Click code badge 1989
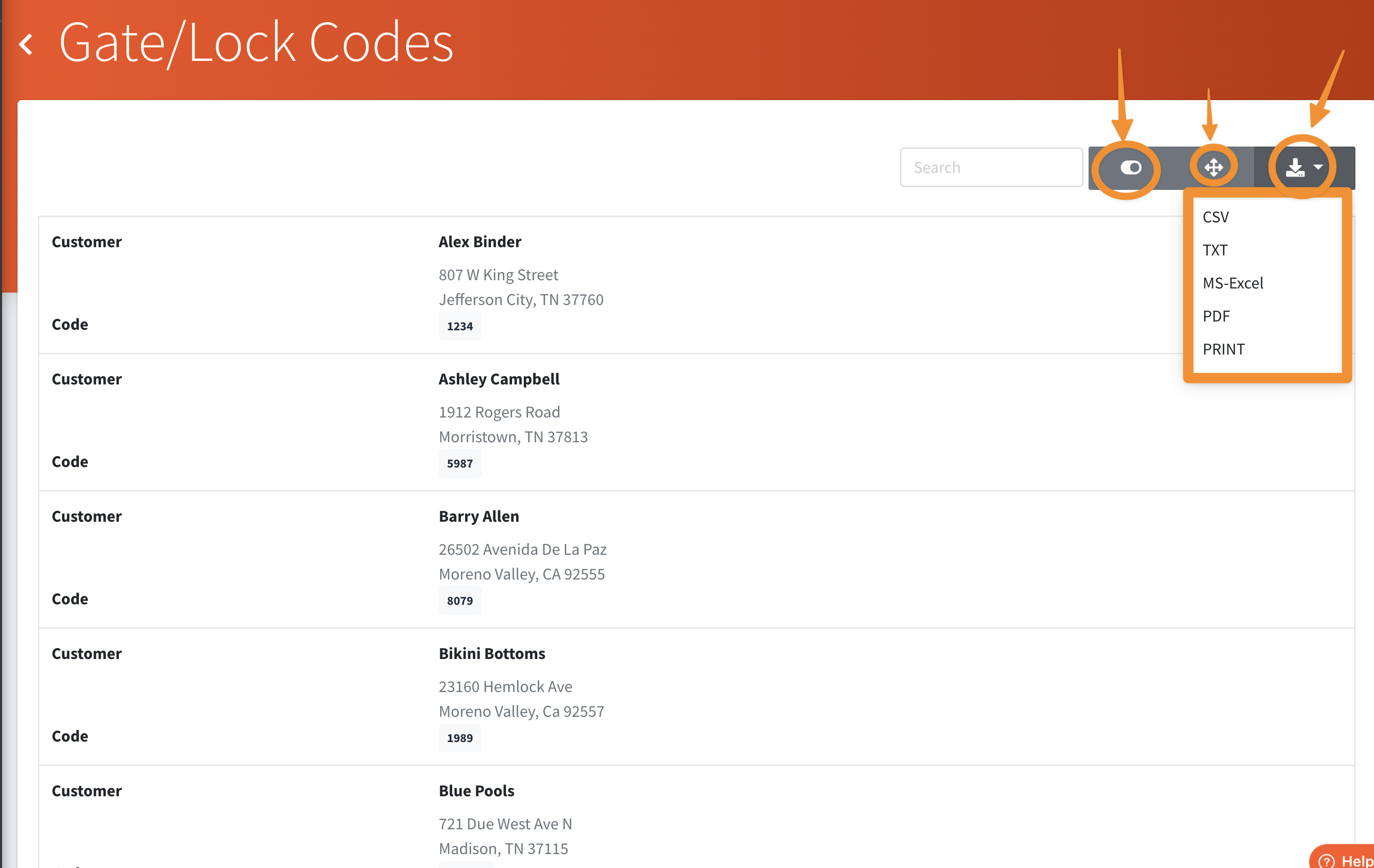The image size is (1374, 868). (x=459, y=738)
